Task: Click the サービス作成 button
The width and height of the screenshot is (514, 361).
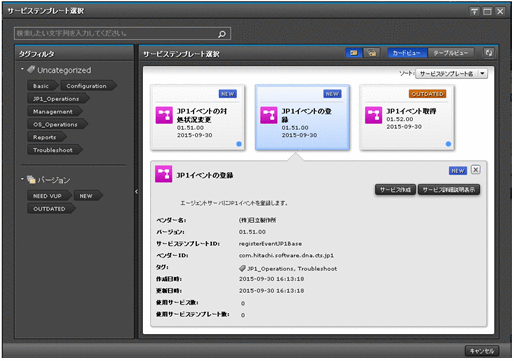Action: 395,190
